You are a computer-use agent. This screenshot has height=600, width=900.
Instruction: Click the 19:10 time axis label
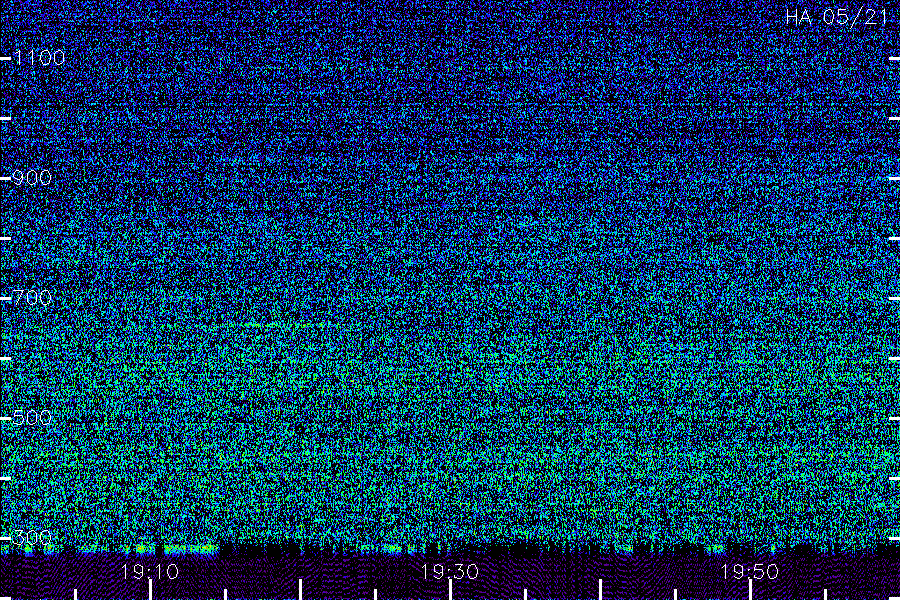150,572
